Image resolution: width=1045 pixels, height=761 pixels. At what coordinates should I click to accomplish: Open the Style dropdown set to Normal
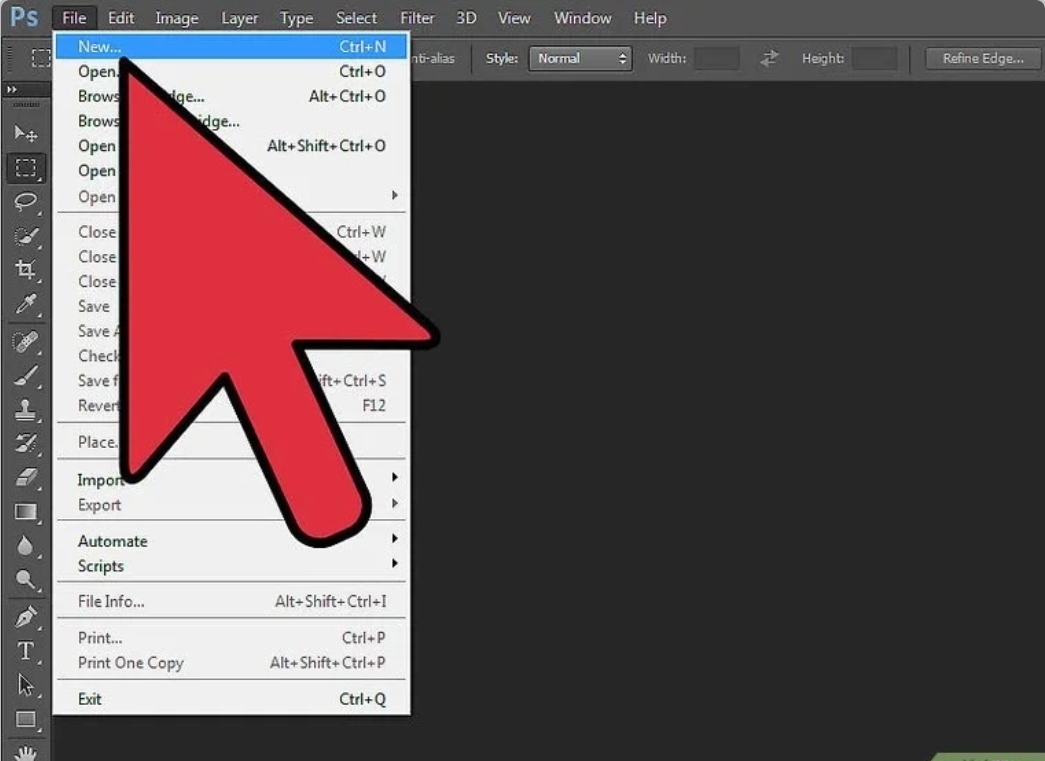point(580,59)
